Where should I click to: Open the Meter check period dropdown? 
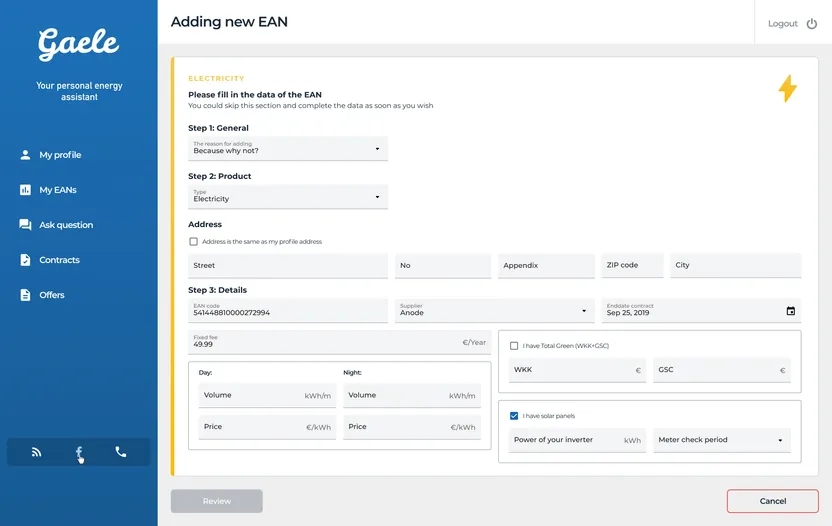722,440
